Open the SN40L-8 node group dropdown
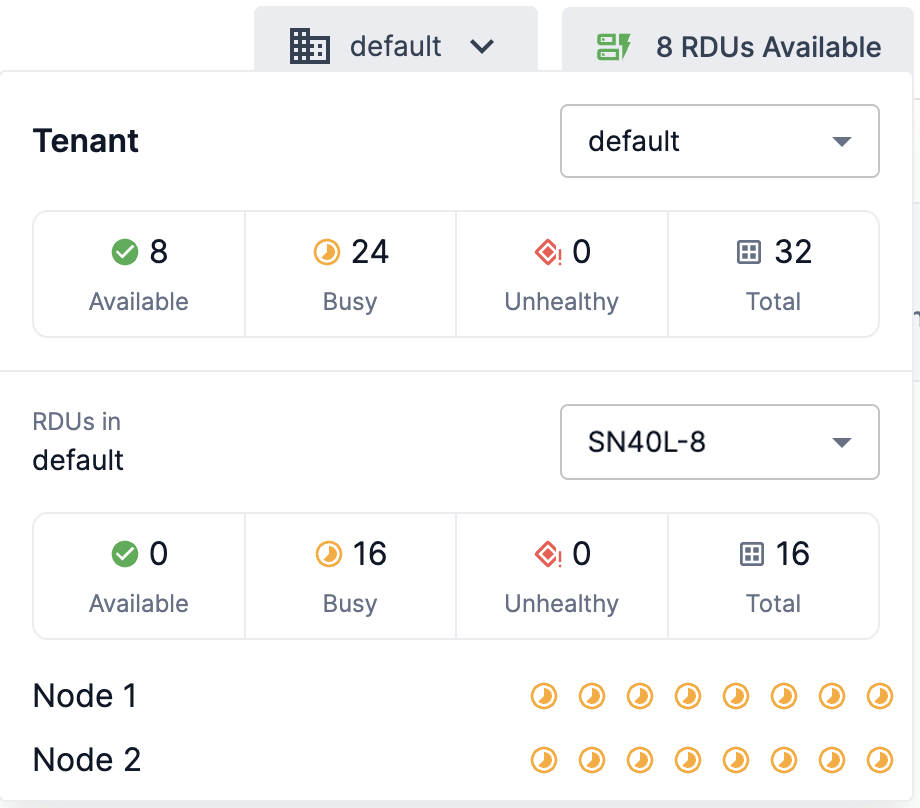Image resolution: width=920 pixels, height=808 pixels. pos(719,442)
